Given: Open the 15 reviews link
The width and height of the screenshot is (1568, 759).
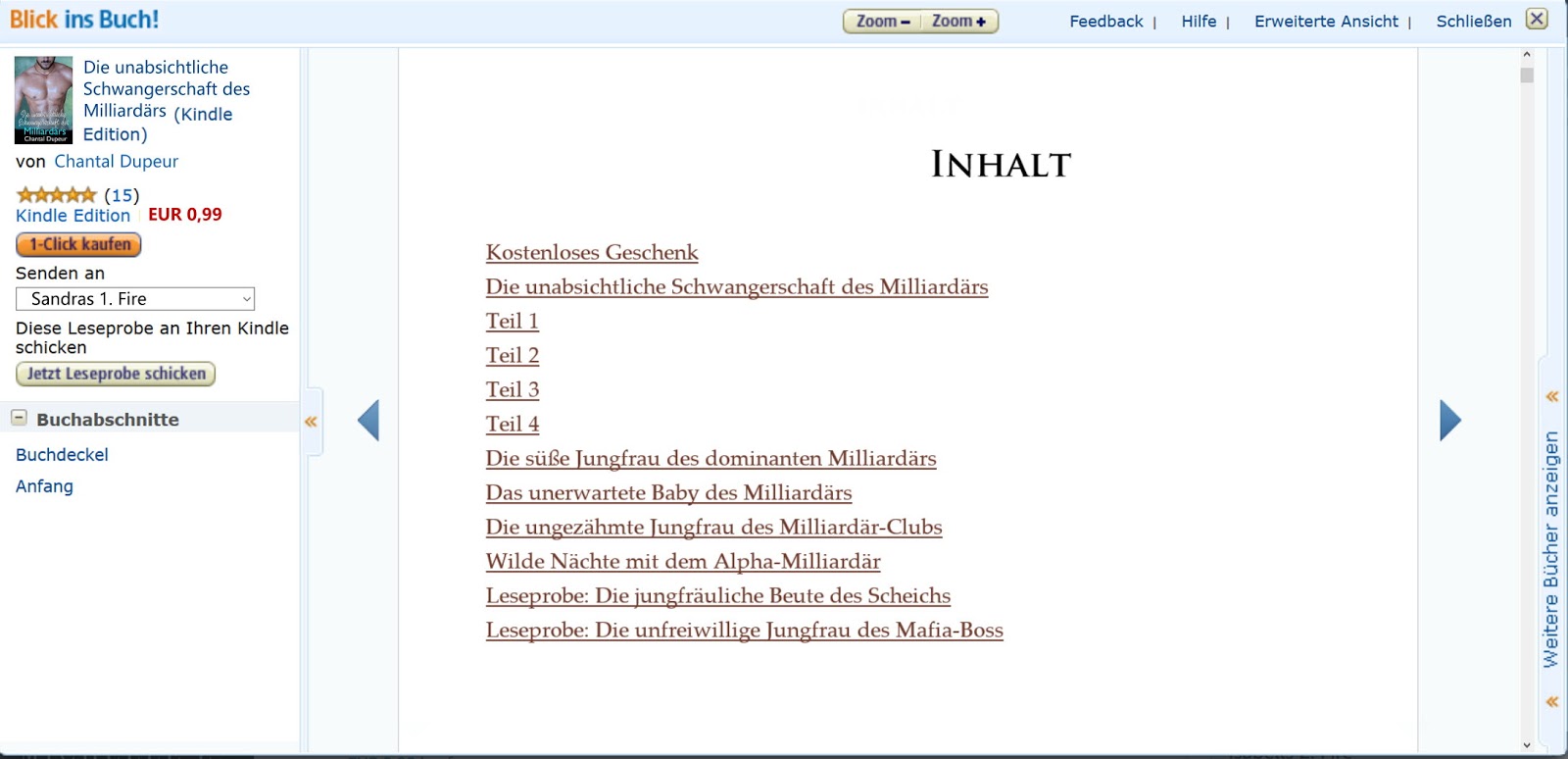Looking at the screenshot, I should coord(122,195).
